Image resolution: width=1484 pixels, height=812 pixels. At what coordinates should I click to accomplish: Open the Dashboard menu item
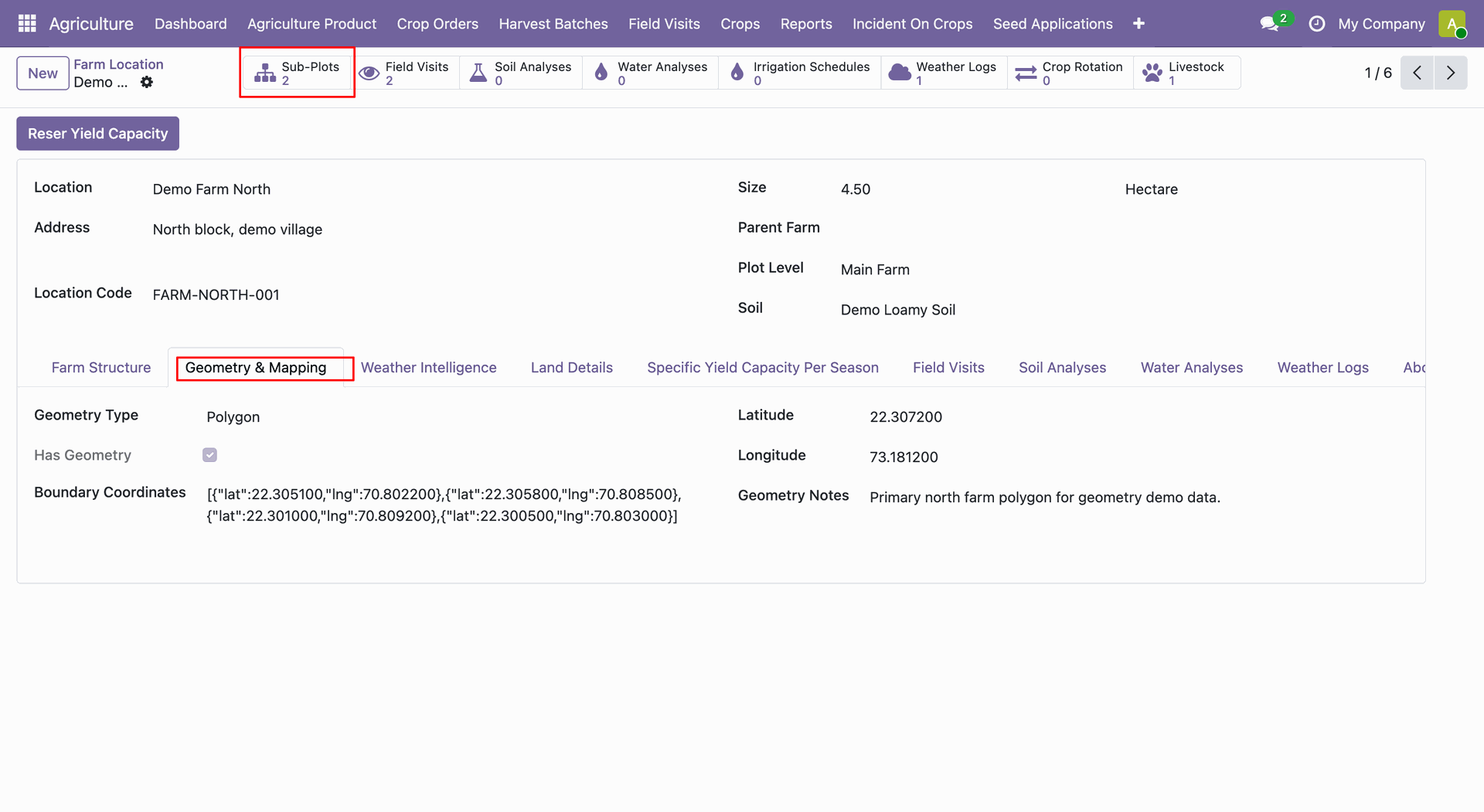point(191,24)
